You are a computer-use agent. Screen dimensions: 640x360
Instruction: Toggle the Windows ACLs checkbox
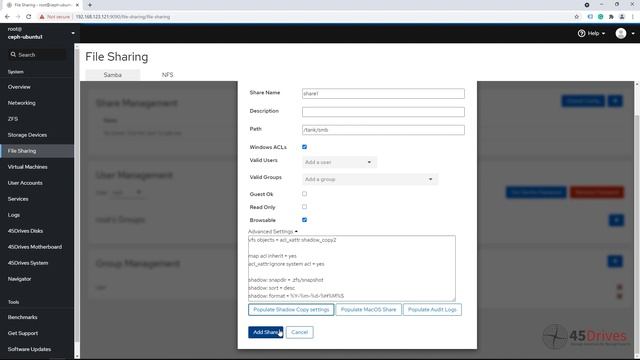[x=304, y=147]
